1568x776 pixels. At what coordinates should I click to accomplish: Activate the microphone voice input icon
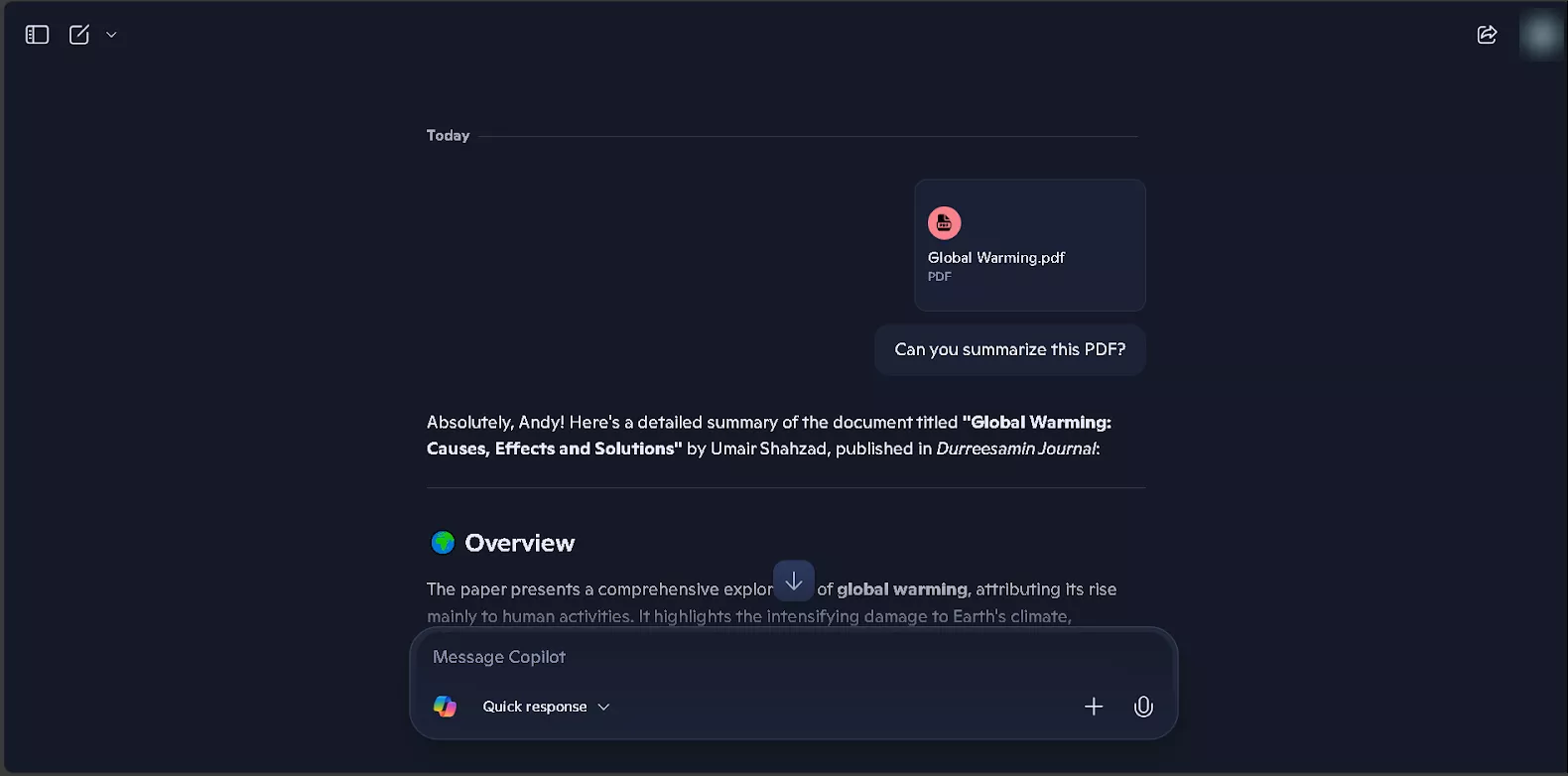pos(1143,707)
